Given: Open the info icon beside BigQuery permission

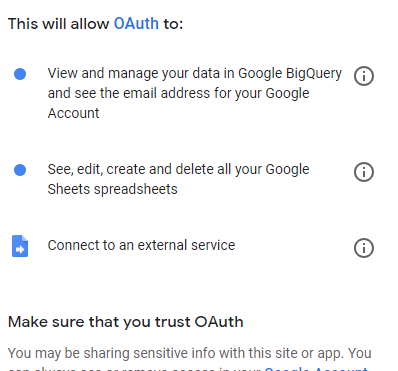Looking at the screenshot, I should (364, 76).
